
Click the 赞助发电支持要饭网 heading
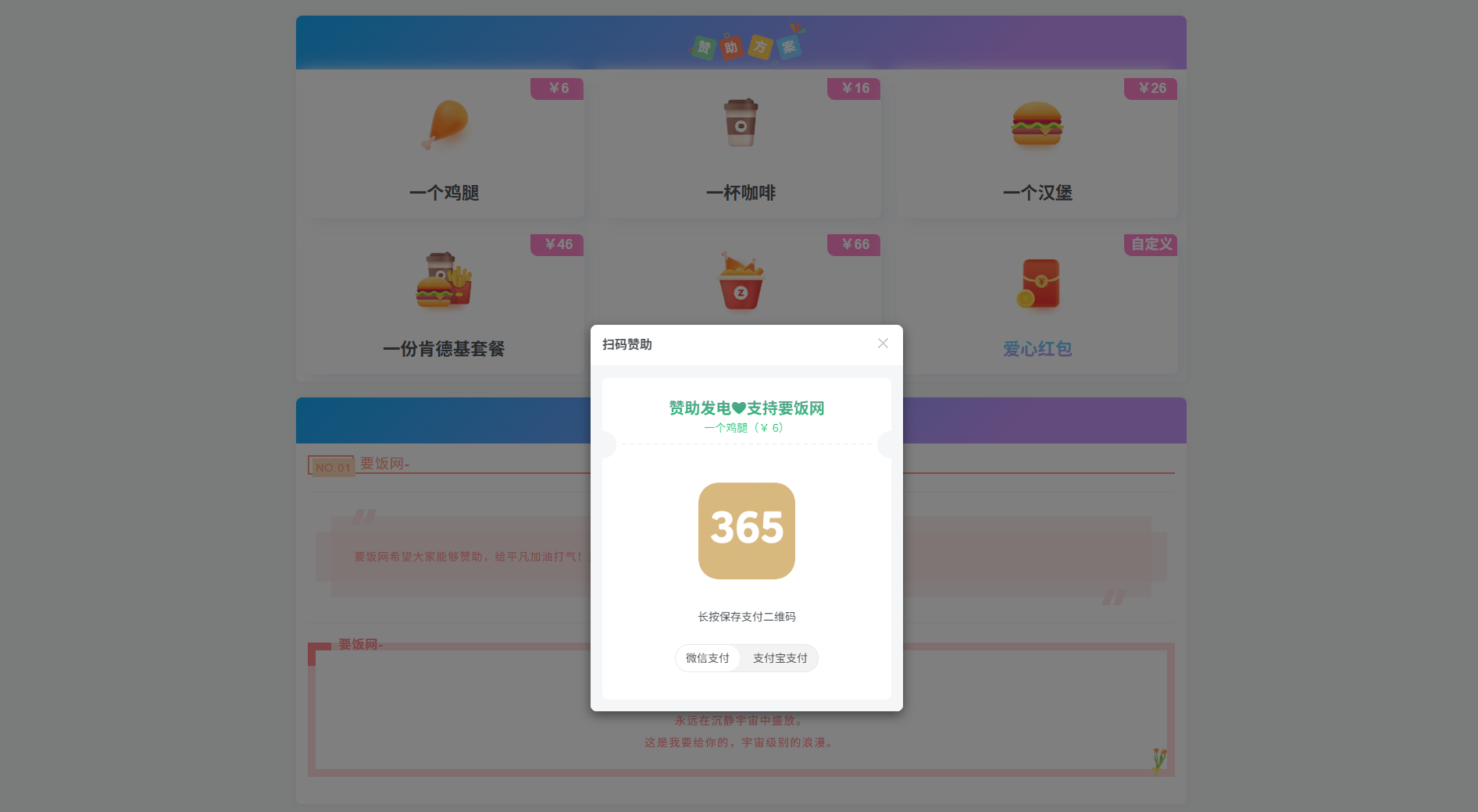[747, 408]
